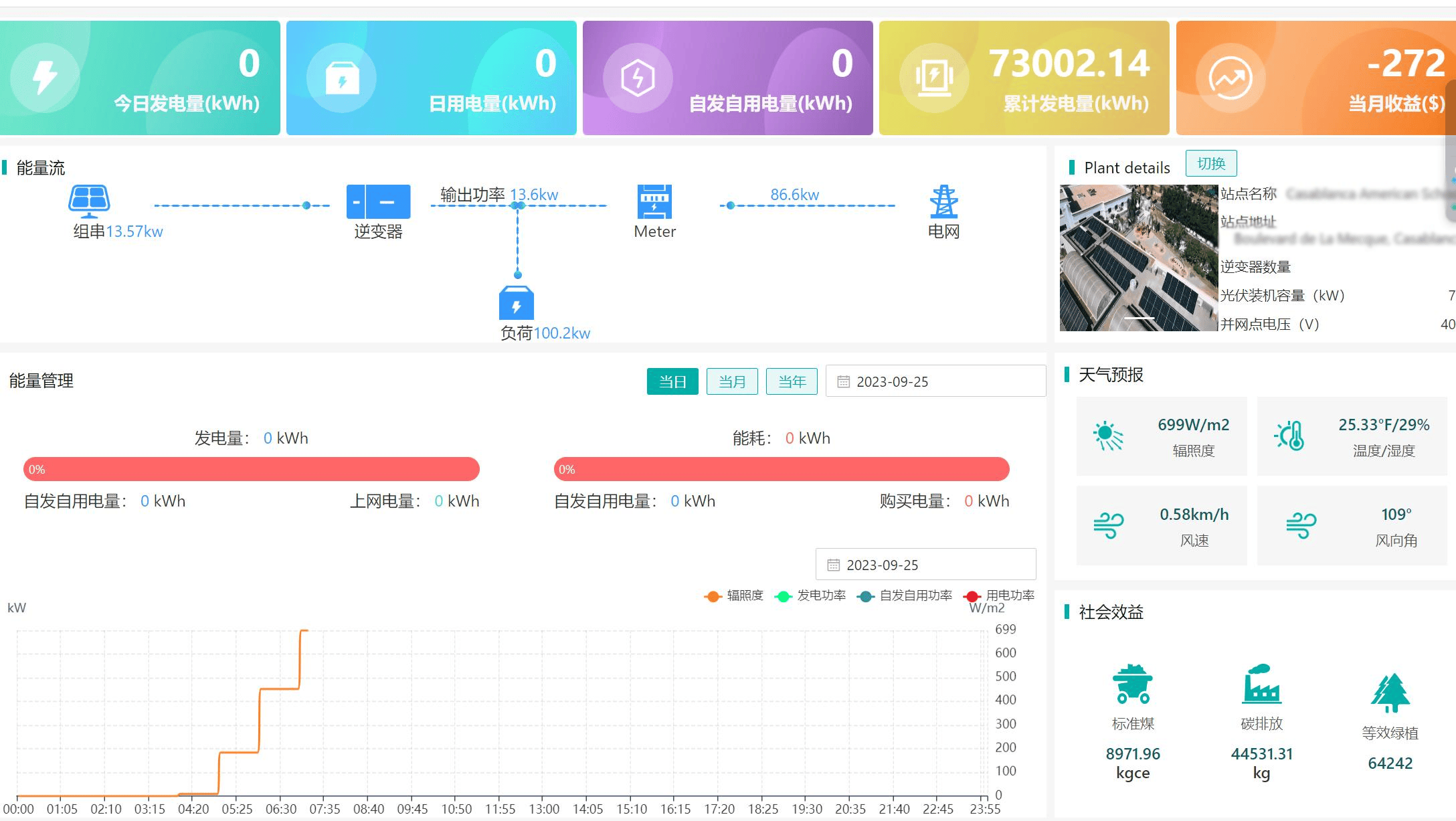Open the chart date picker field
This screenshot has width=1456, height=821.
[x=925, y=565]
